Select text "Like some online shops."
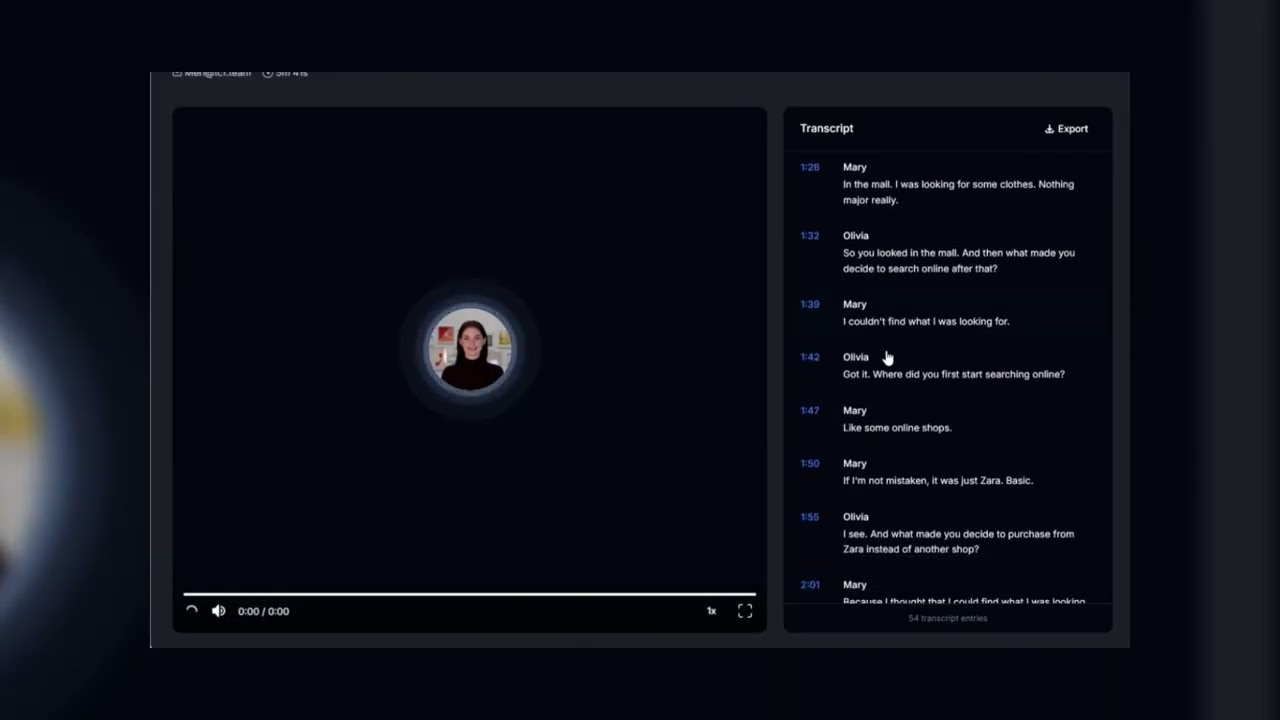Viewport: 1280px width, 720px height. click(897, 428)
